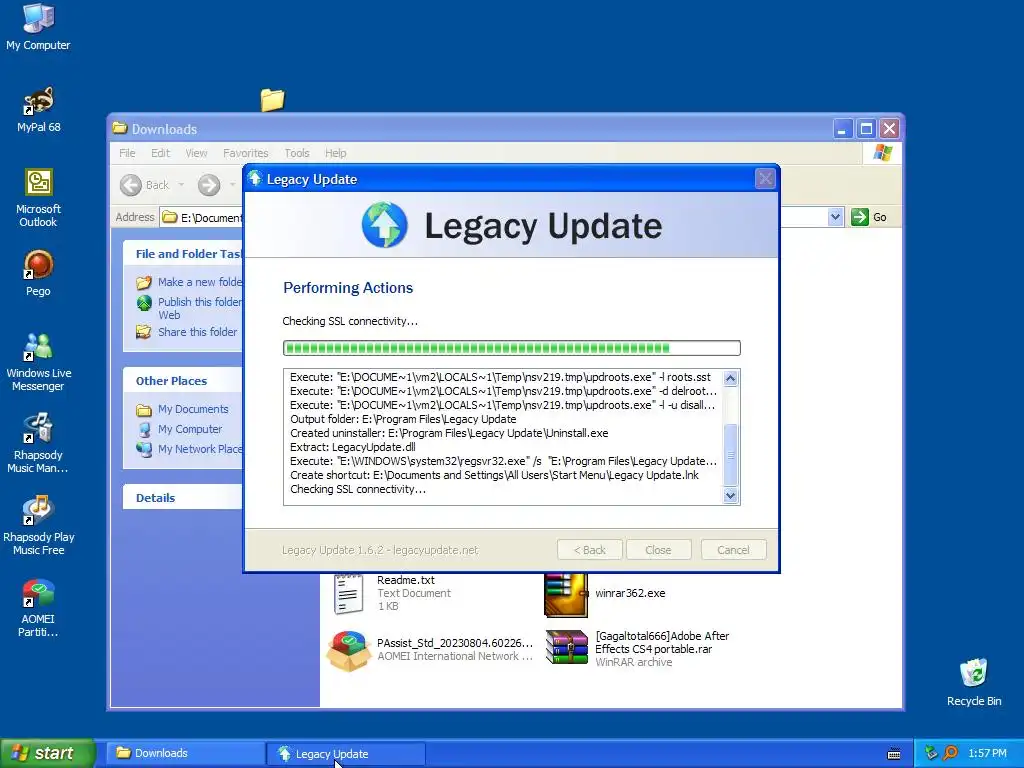The width and height of the screenshot is (1024, 768).
Task: Click the My Documents link
Action: [193, 409]
